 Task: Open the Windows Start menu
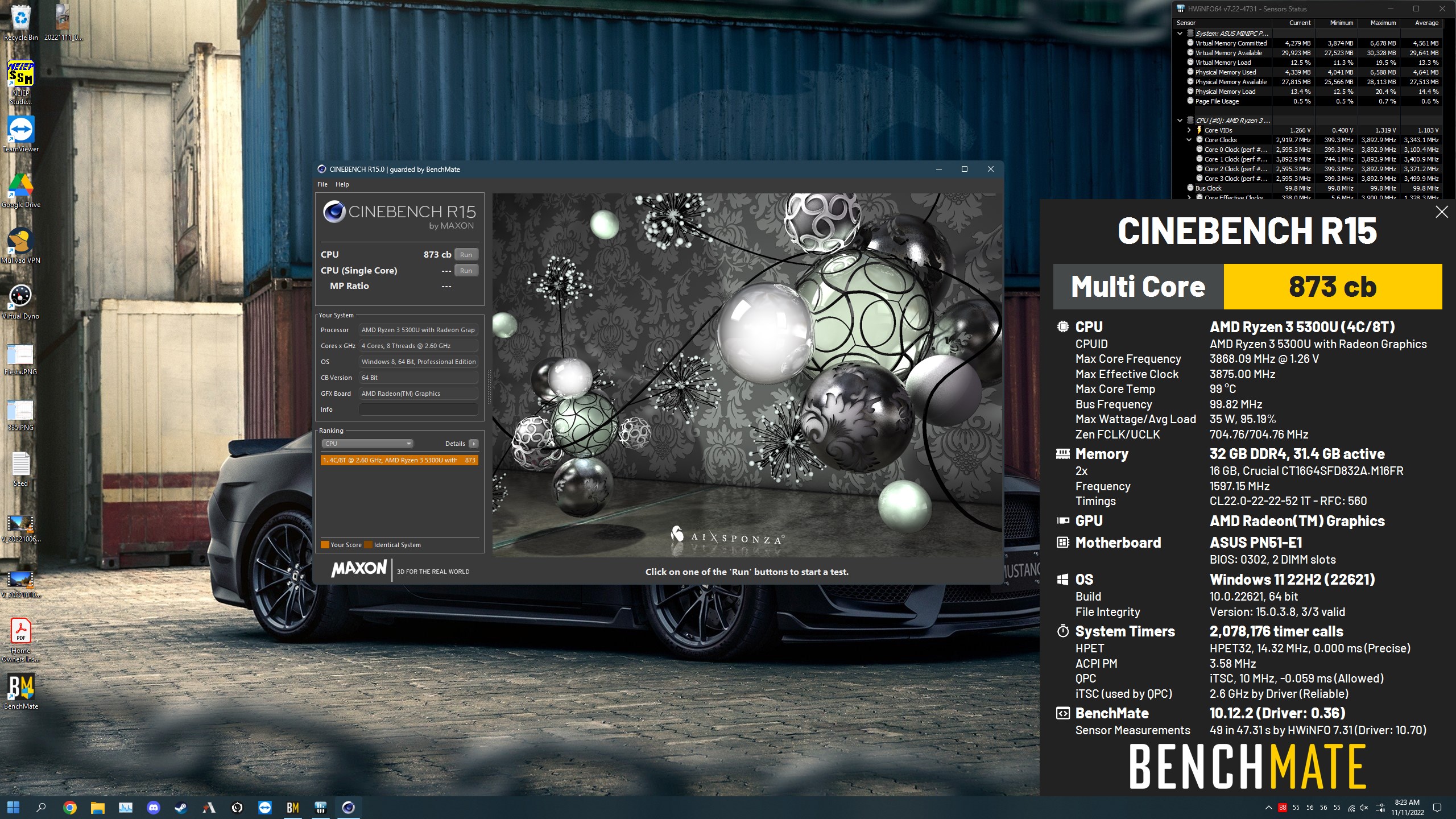(x=13, y=807)
